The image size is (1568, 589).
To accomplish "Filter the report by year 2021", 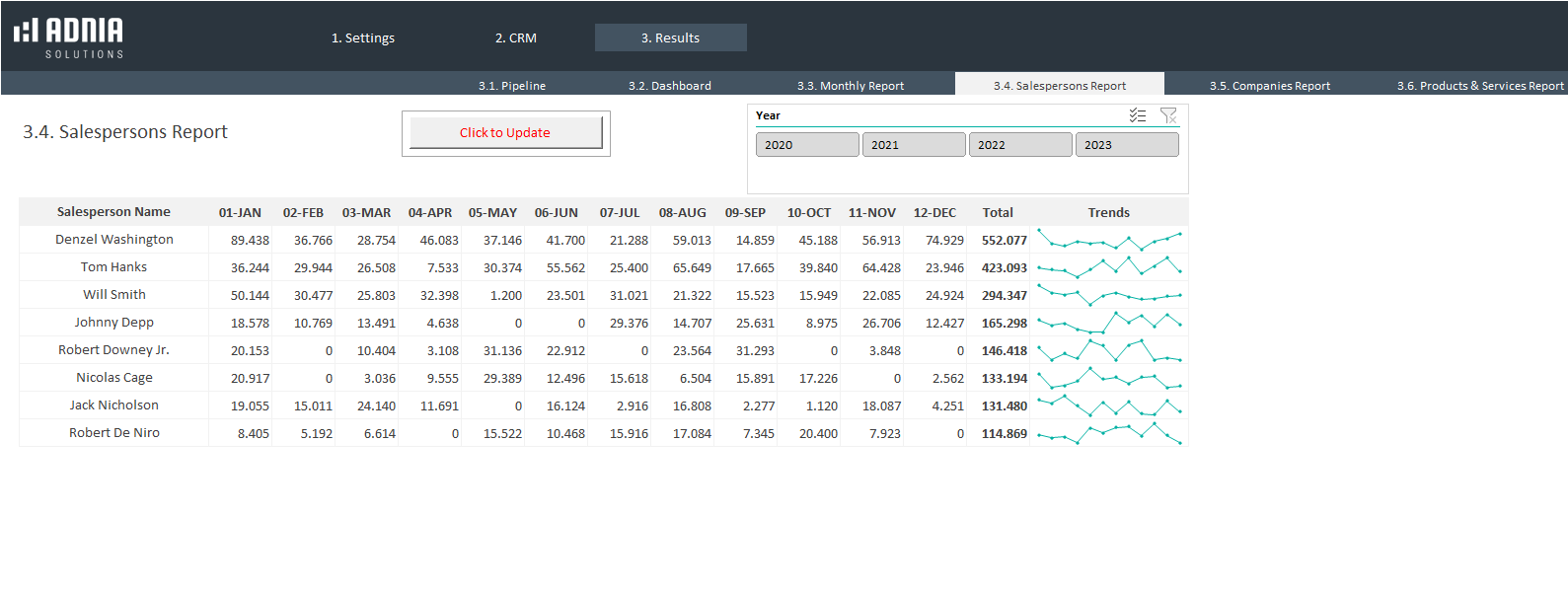I will (913, 145).
